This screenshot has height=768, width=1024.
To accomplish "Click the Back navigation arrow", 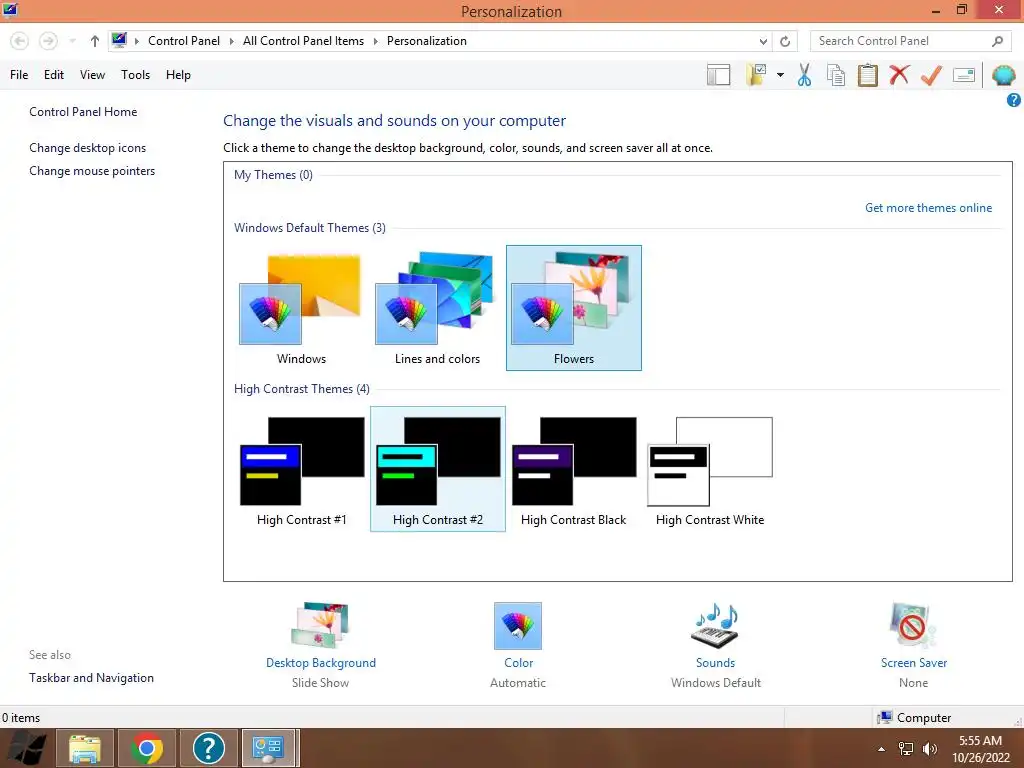I will click(x=20, y=41).
